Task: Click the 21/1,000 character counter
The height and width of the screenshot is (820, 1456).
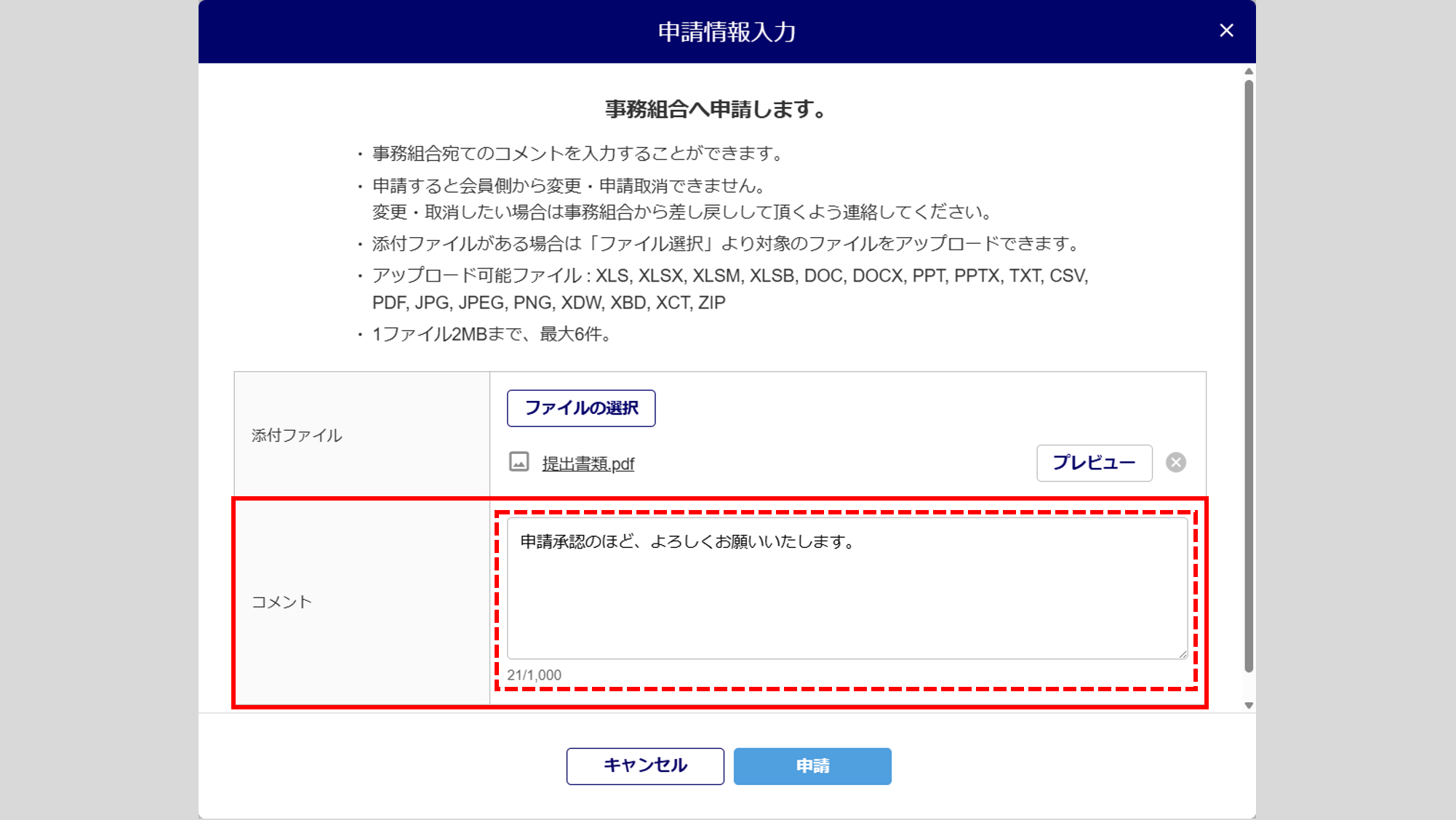Action: (535, 675)
